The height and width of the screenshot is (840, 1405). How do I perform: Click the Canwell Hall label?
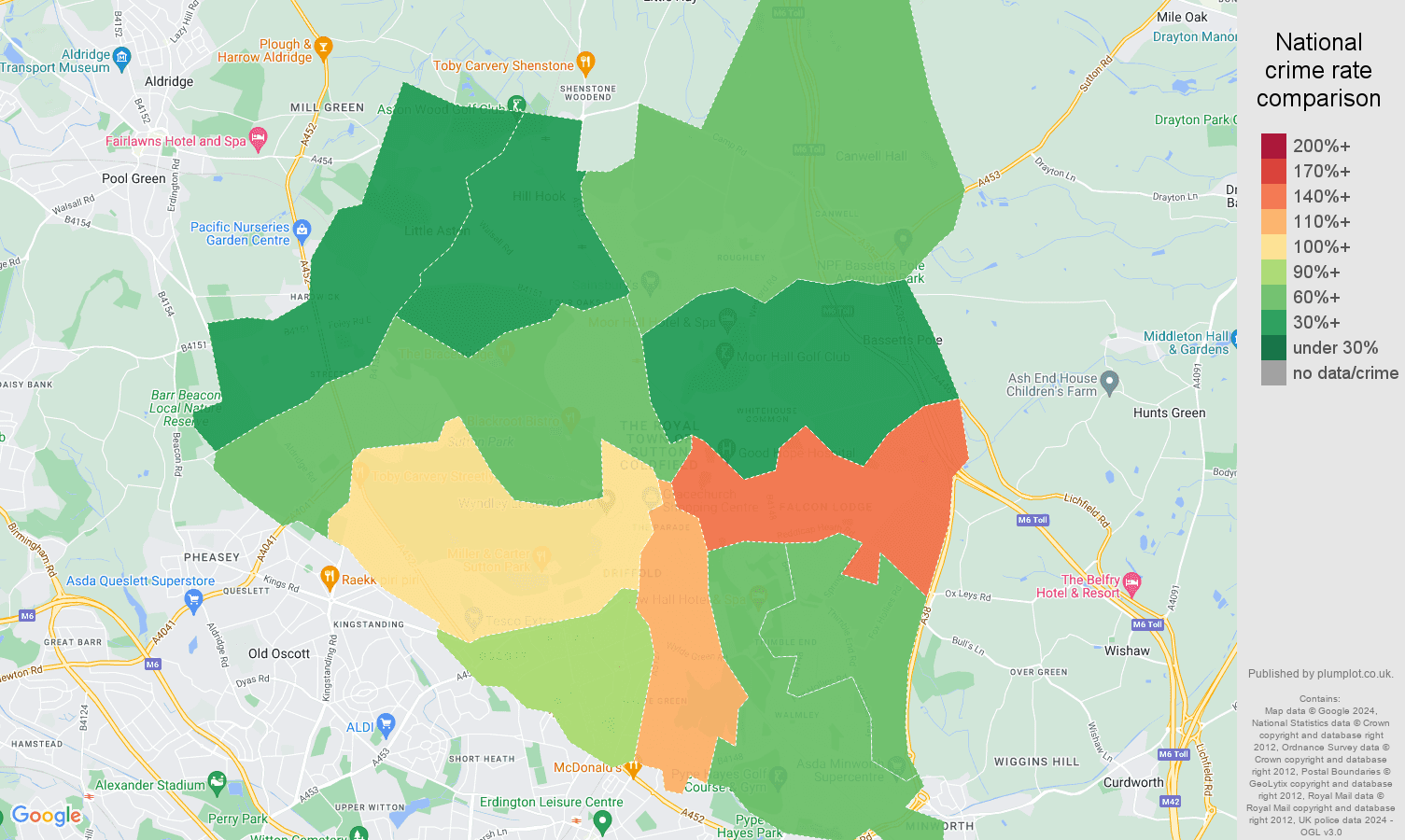click(871, 156)
